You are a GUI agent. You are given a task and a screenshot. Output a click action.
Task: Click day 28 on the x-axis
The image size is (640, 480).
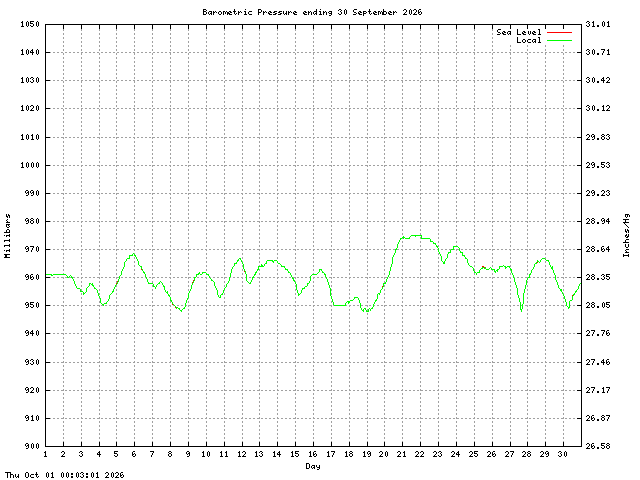[x=527, y=454]
